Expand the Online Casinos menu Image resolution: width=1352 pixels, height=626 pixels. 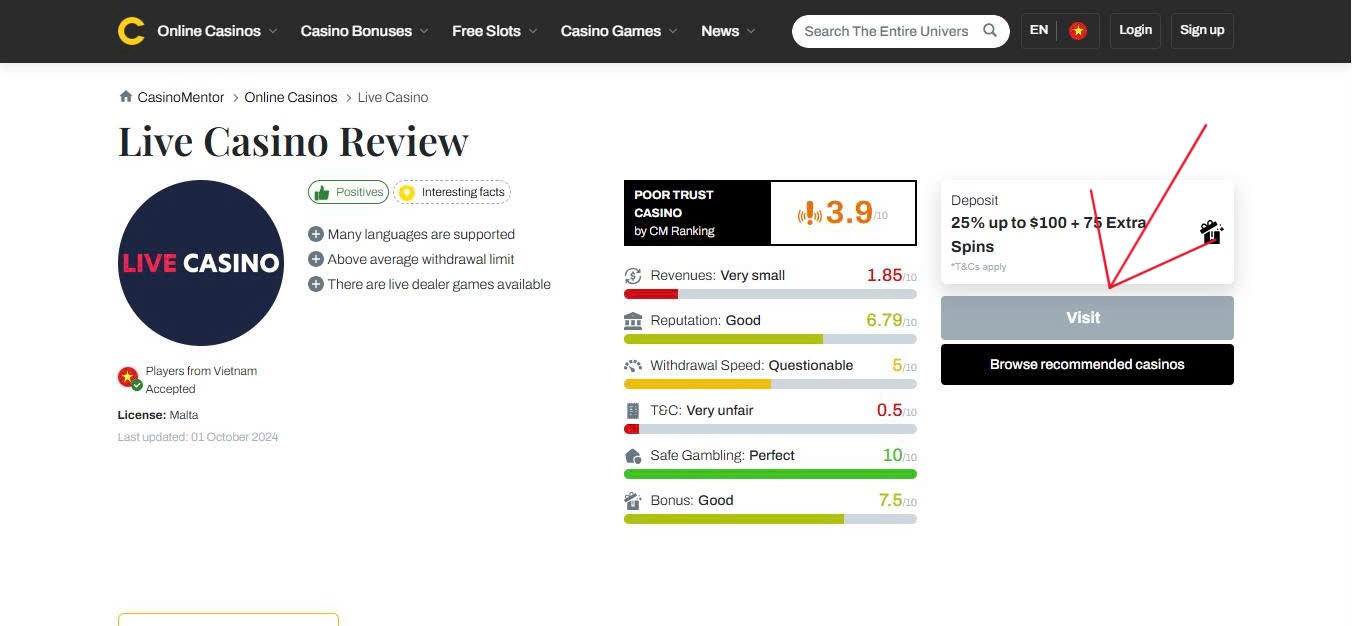(x=217, y=31)
